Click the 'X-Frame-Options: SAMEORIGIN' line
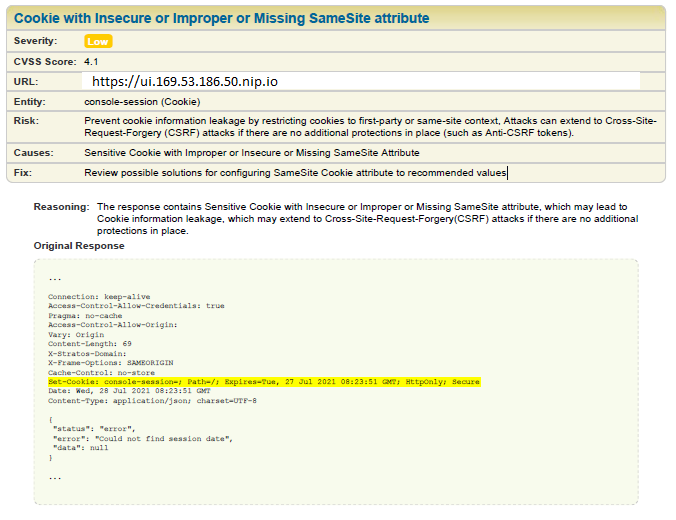Viewport: 676px width, 520px height. [111, 363]
